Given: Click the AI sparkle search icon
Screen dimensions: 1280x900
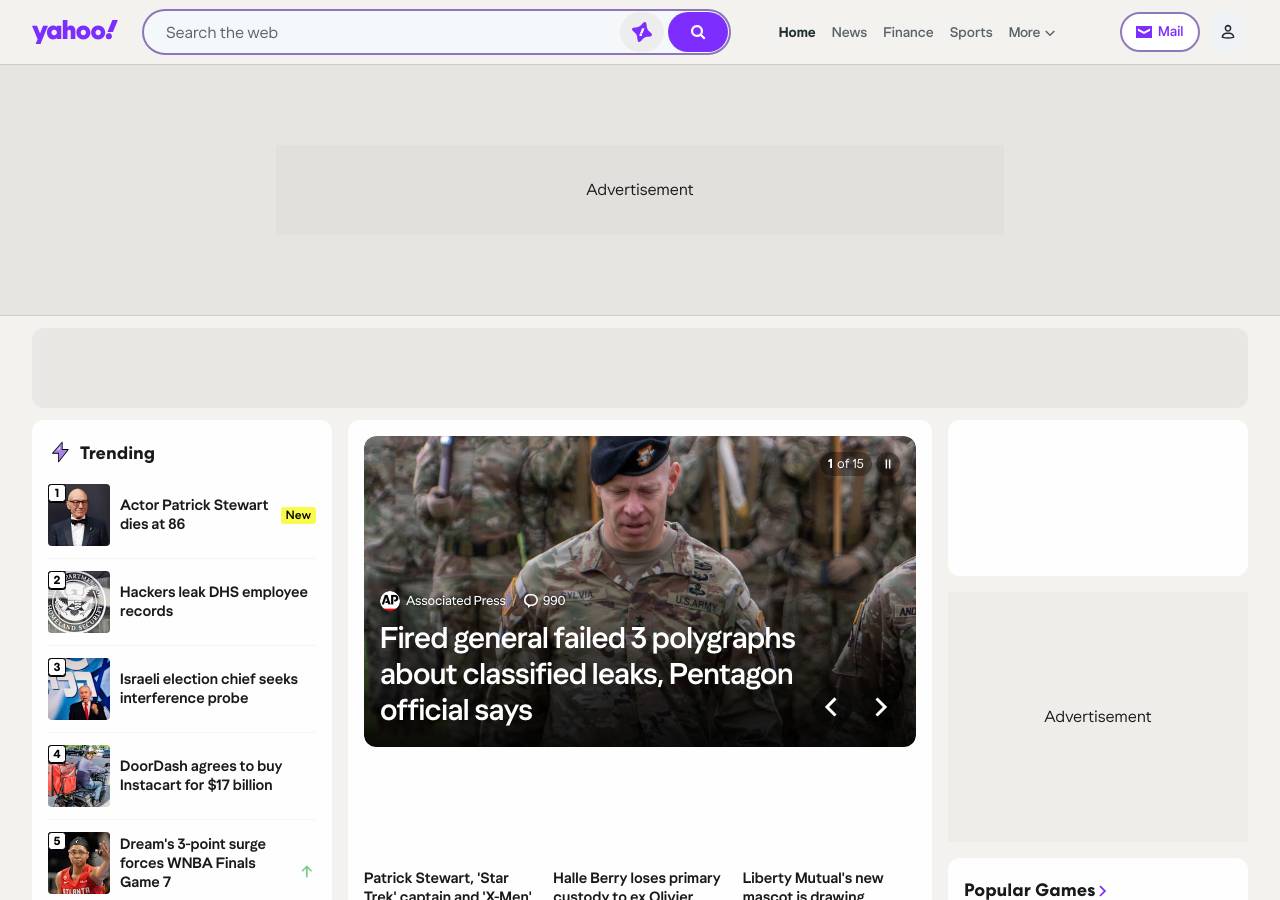Looking at the screenshot, I should click(x=642, y=32).
